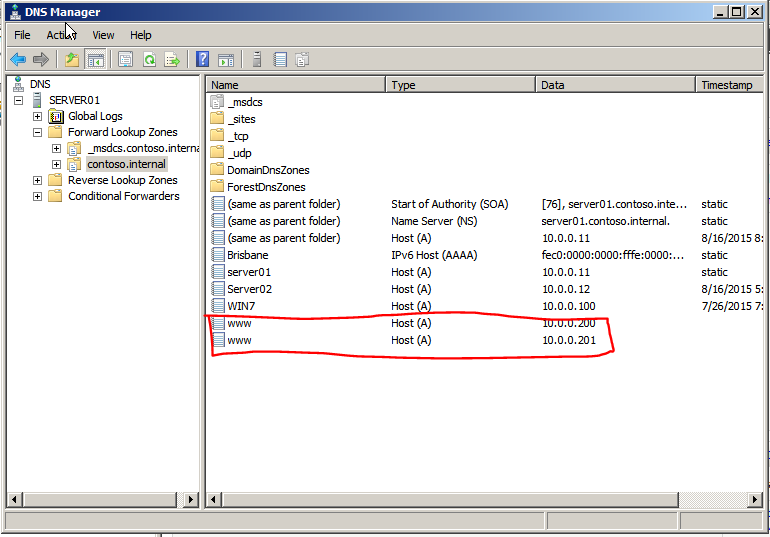
Task: Click the New Server toolbar icon
Action: (x=256, y=60)
